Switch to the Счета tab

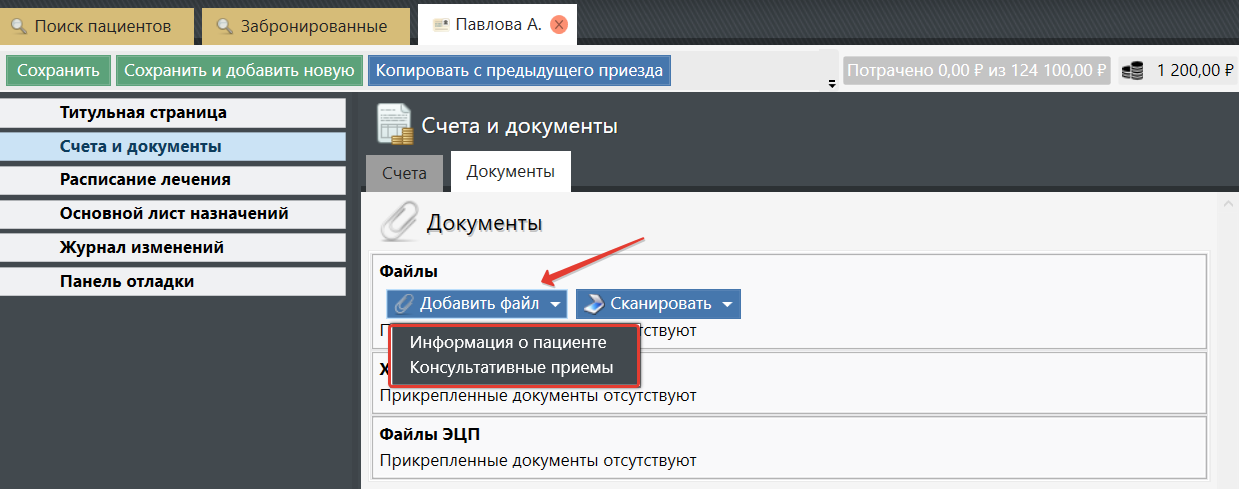point(404,173)
